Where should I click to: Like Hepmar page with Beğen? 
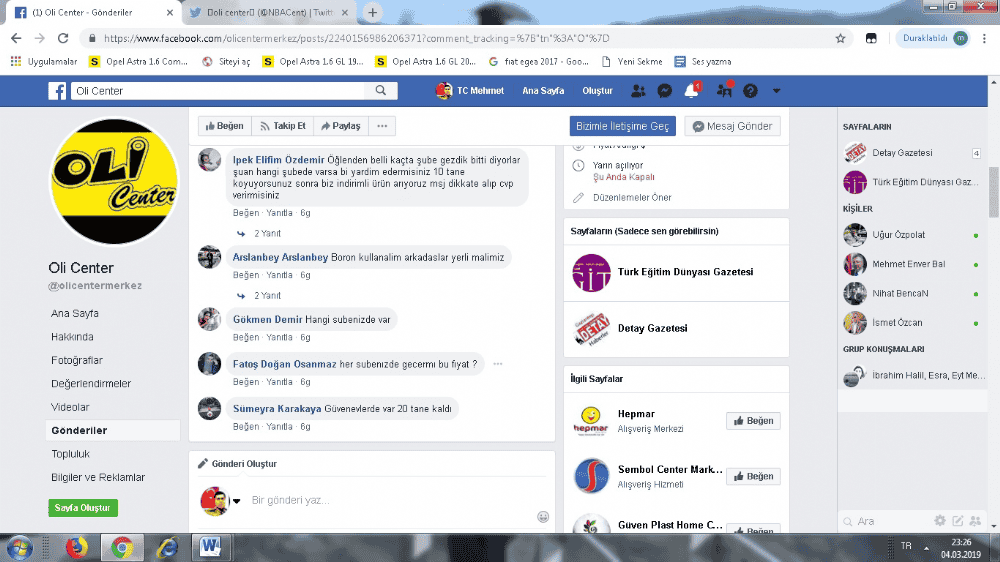(753, 421)
